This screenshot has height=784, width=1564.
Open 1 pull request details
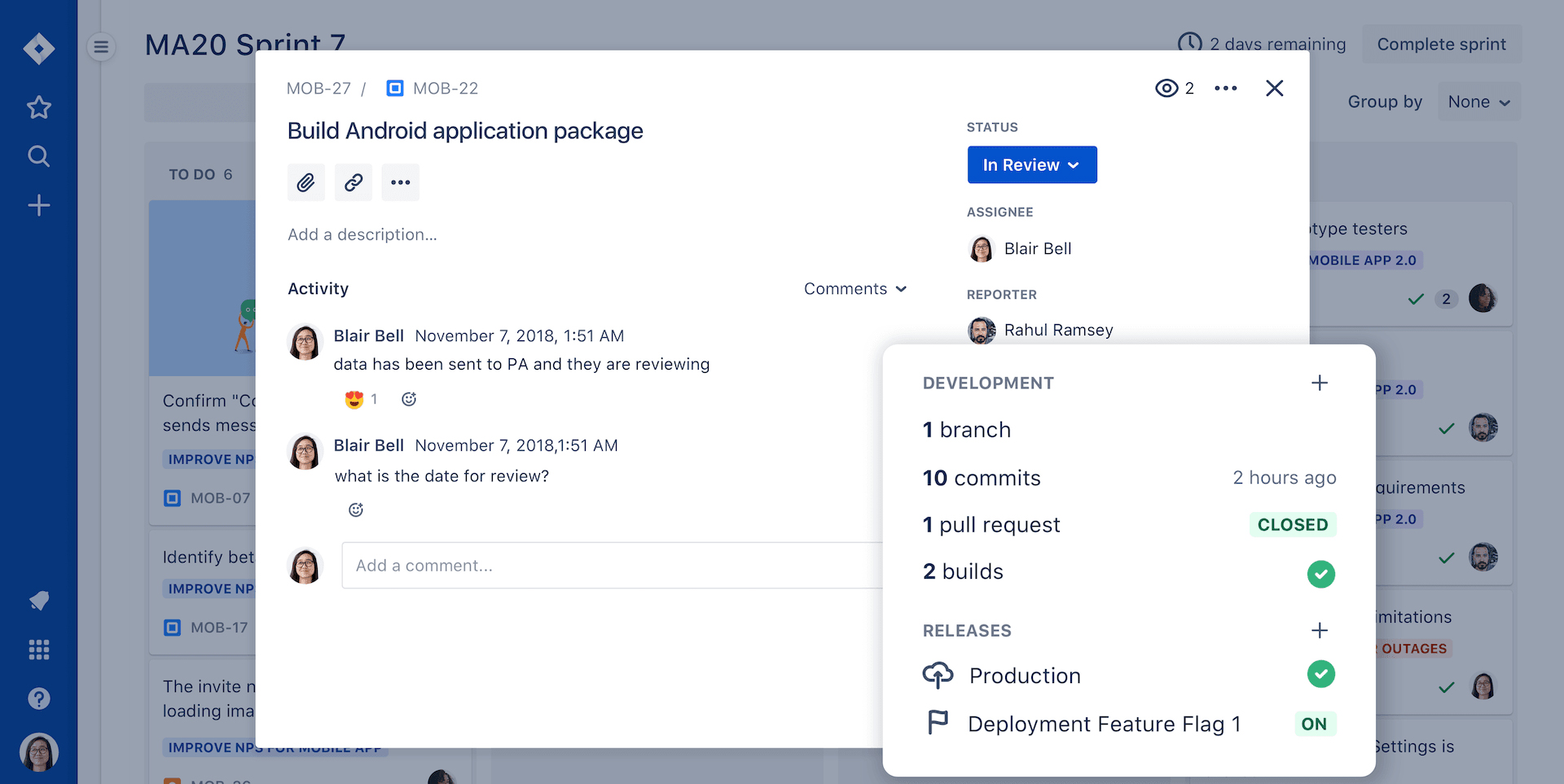click(991, 525)
